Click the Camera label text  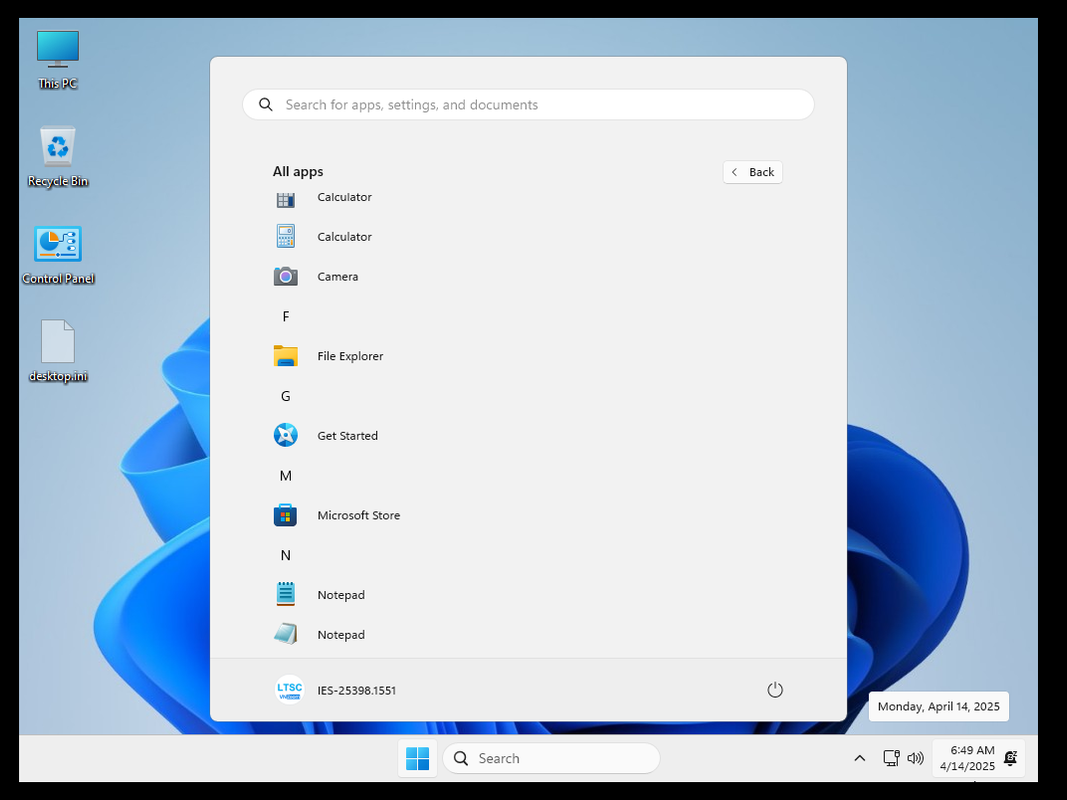338,276
